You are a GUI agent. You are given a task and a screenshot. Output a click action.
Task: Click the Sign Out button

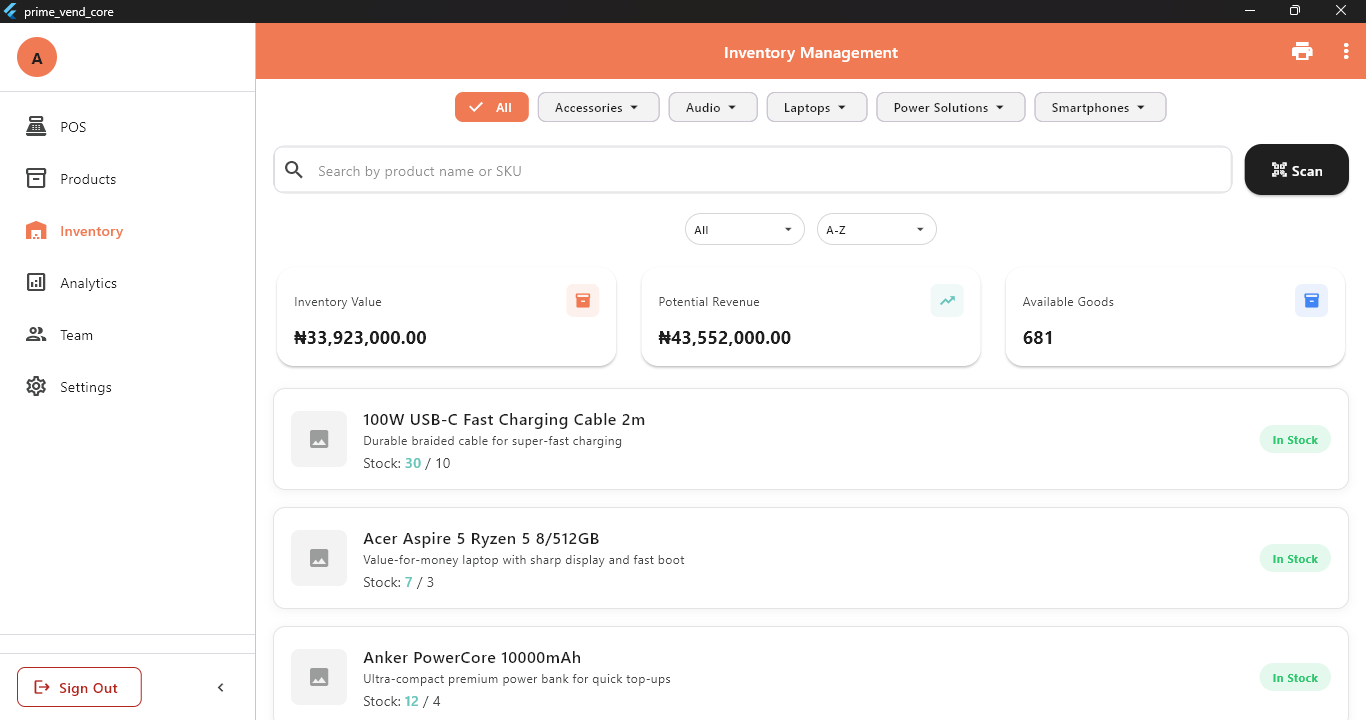point(79,687)
